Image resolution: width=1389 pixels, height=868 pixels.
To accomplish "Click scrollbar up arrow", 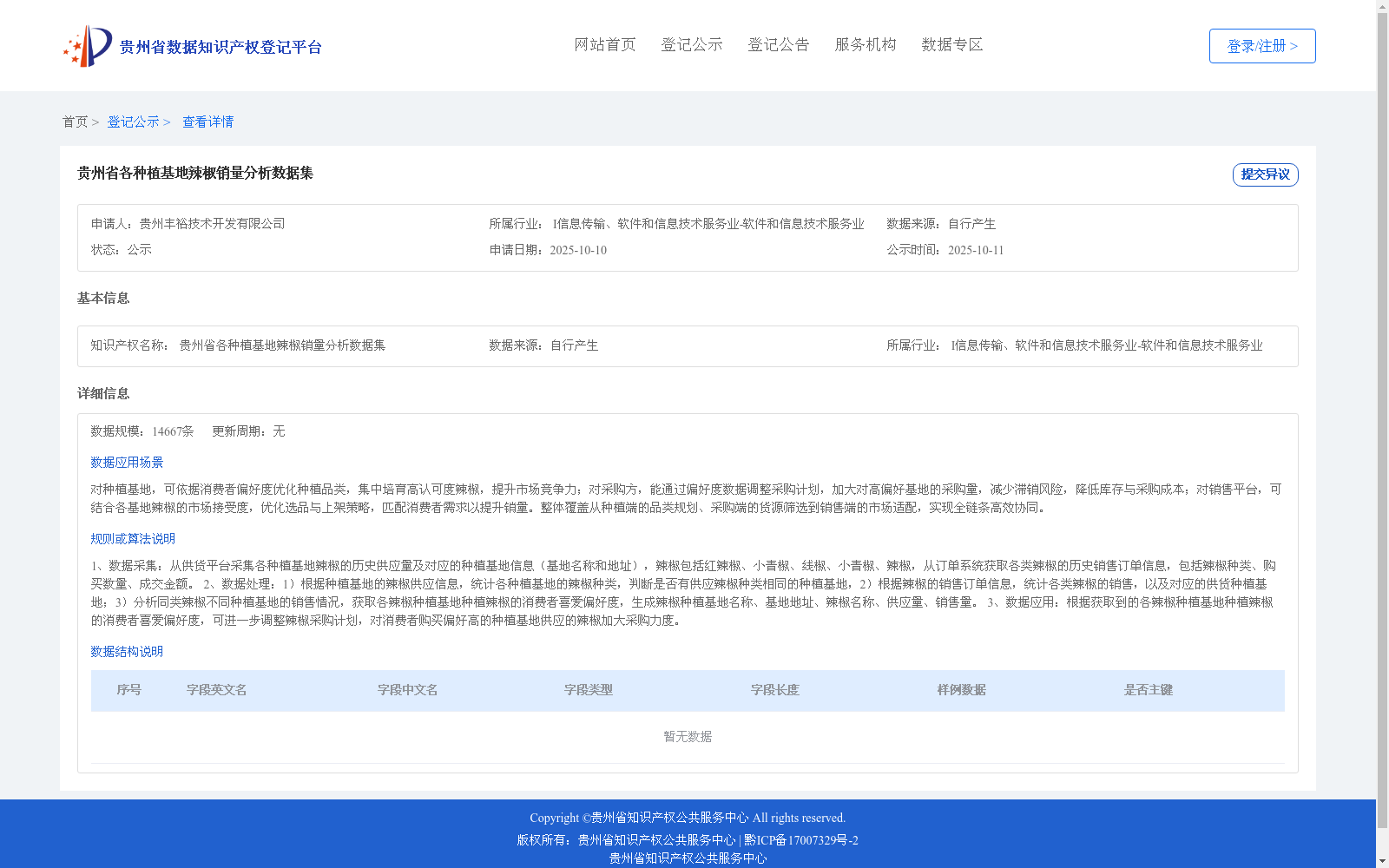I will (x=1383, y=6).
